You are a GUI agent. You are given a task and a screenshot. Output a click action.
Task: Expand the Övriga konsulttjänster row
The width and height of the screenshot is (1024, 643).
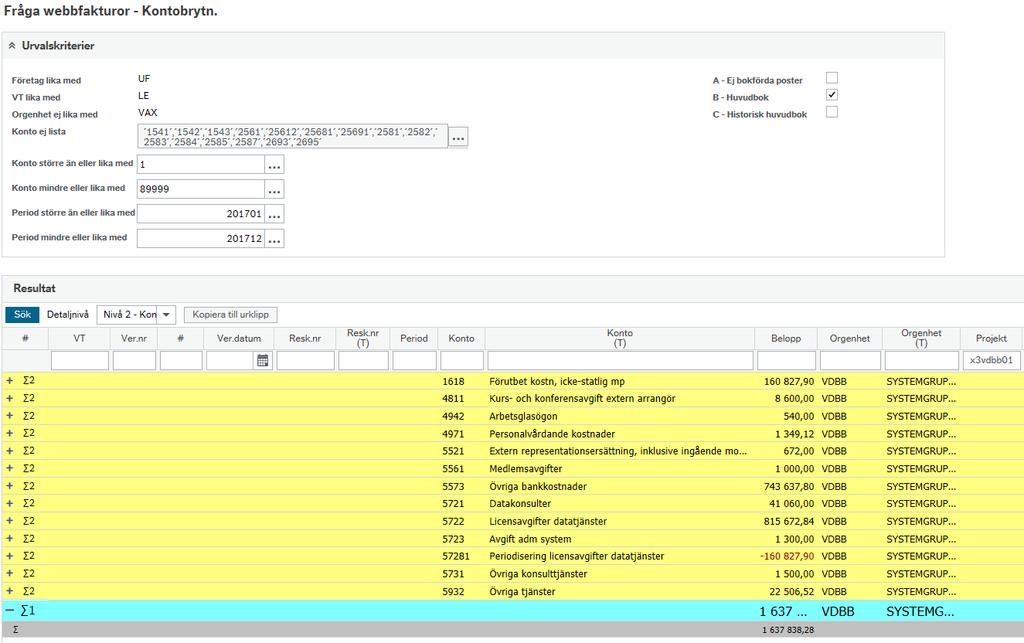click(x=10, y=574)
